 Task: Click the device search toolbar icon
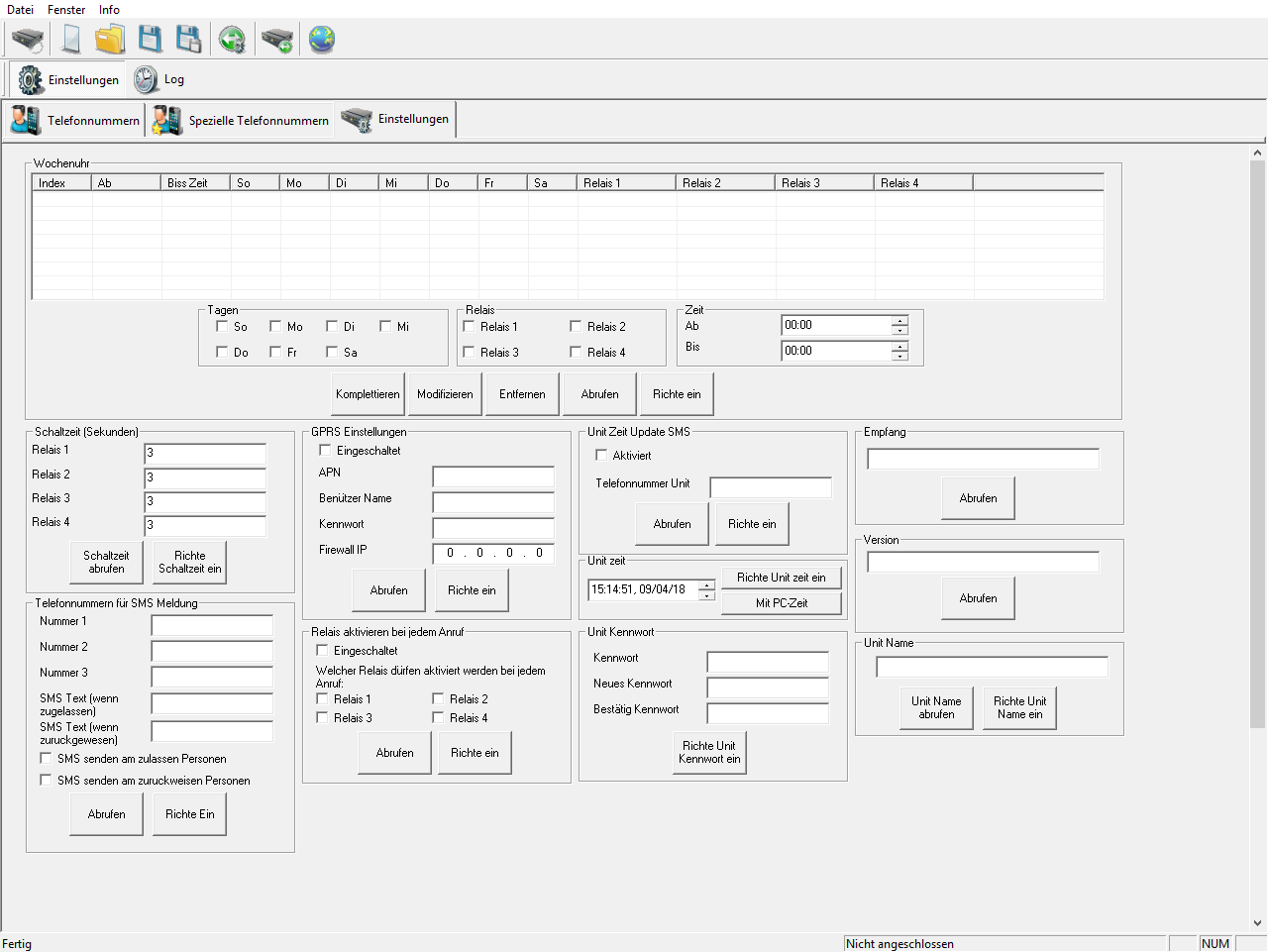27,40
